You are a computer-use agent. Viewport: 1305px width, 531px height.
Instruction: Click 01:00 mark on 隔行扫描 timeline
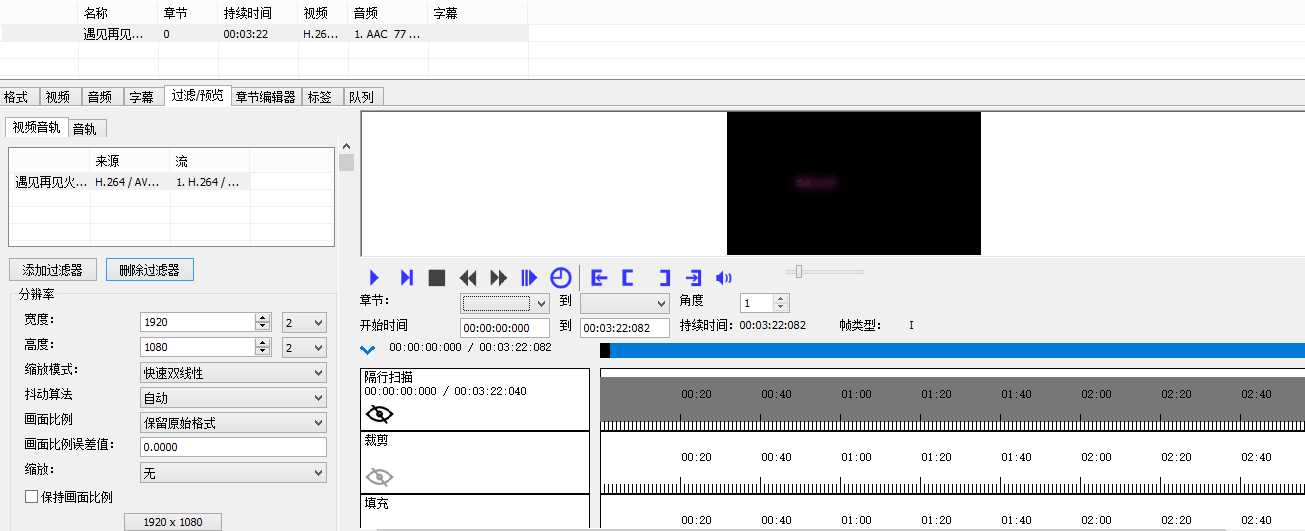point(856,394)
